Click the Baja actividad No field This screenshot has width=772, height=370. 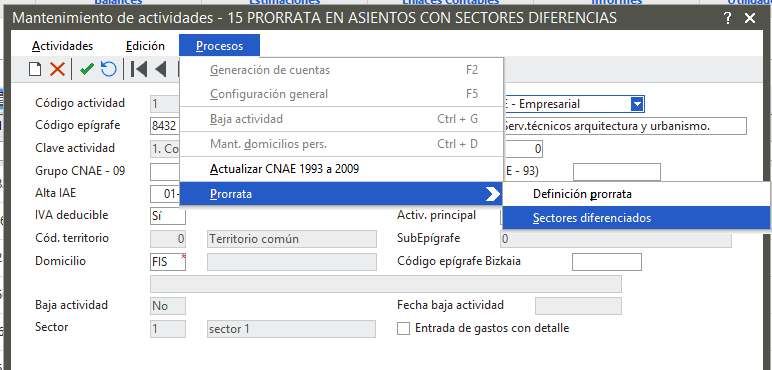point(168,306)
